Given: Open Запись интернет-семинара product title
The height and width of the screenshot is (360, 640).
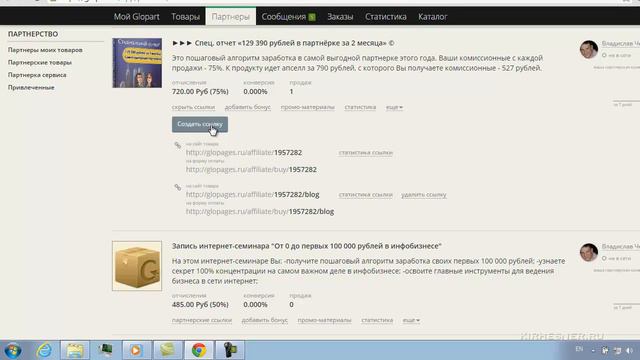Looking at the screenshot, I should coord(307,246).
